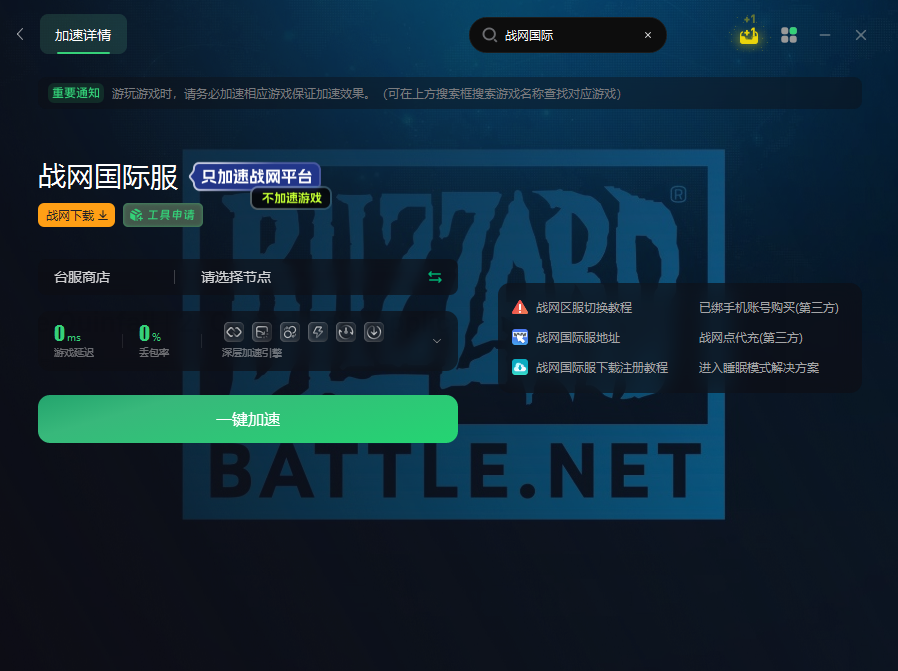Click the 只加速战网平台 label tag
This screenshot has height=671, width=898.
point(255,176)
